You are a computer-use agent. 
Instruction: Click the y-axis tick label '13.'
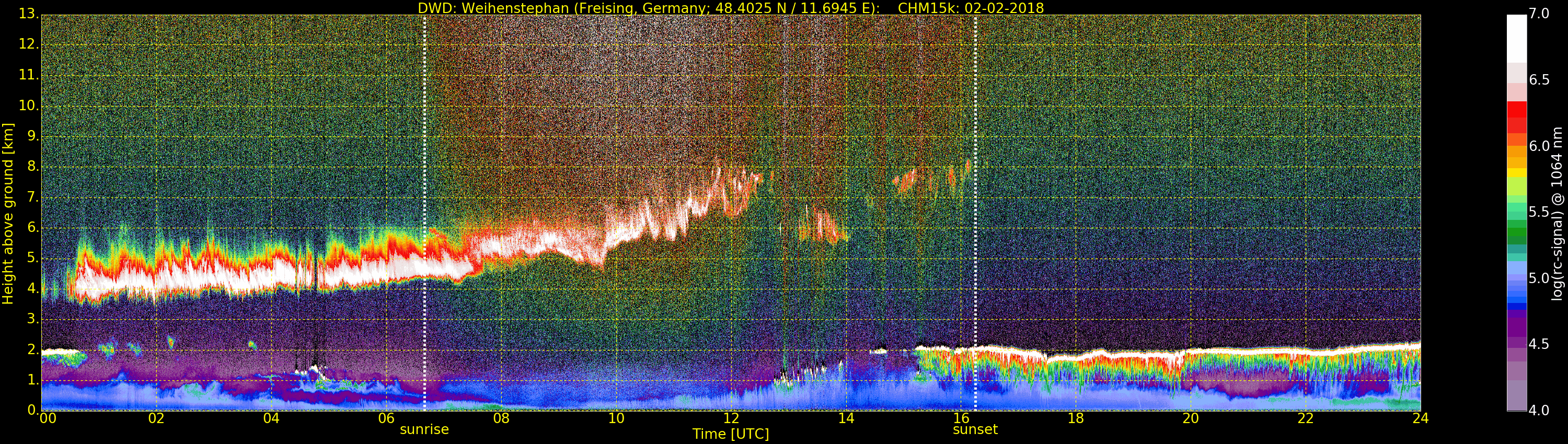[29, 14]
